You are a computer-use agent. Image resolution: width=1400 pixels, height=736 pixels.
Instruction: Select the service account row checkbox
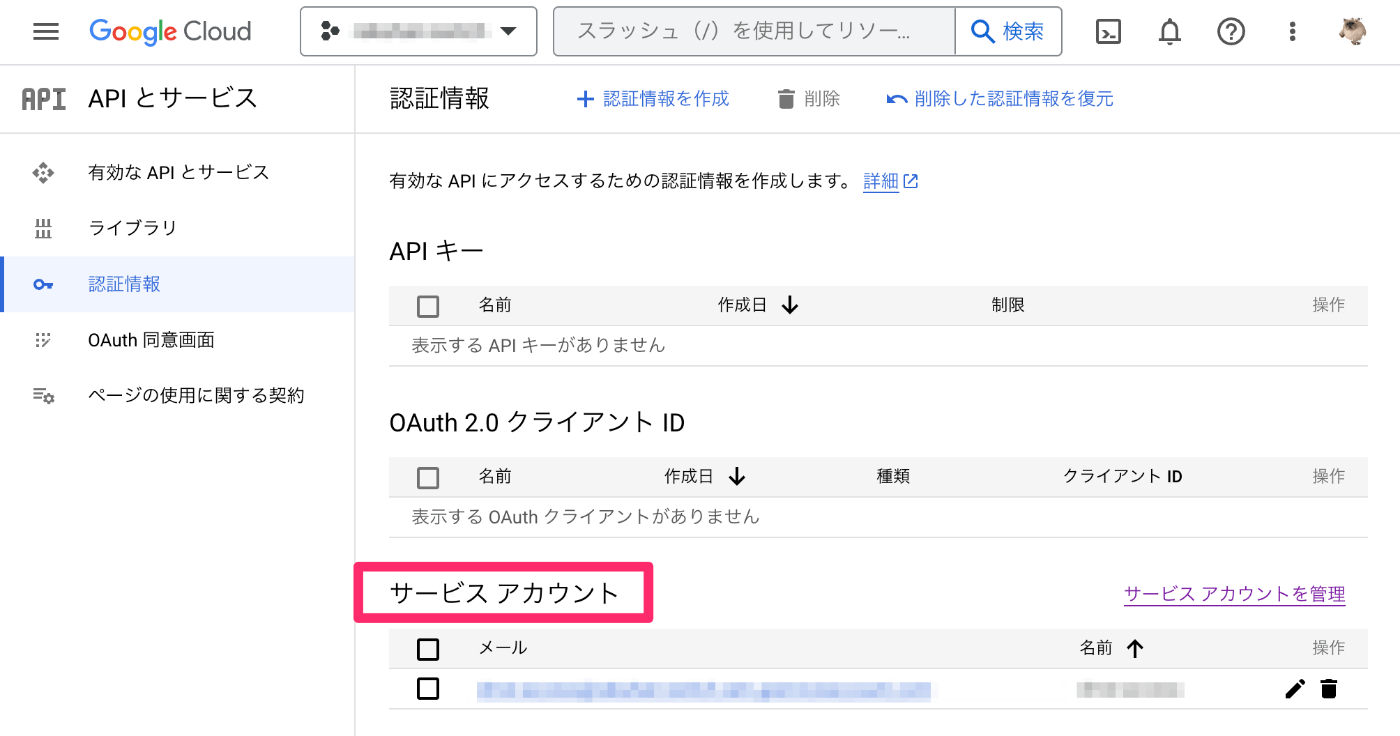click(428, 689)
